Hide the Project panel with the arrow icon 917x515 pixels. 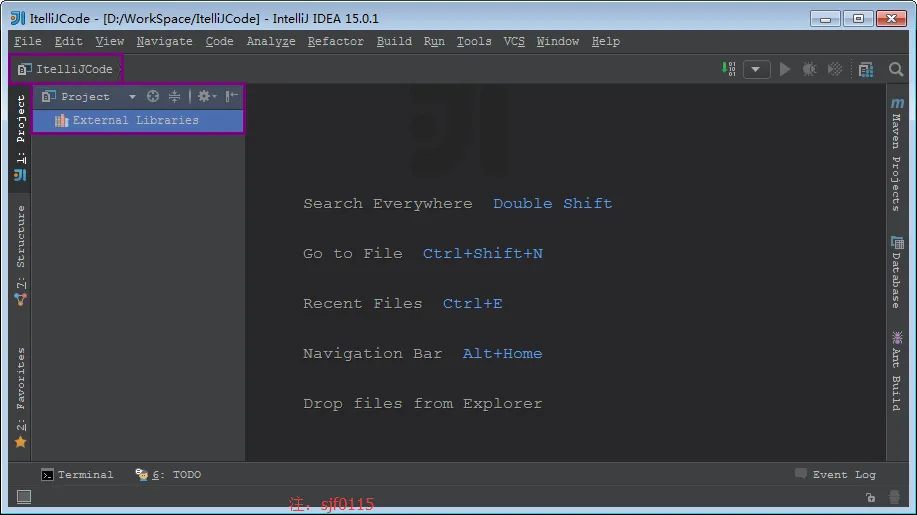tap(232, 96)
